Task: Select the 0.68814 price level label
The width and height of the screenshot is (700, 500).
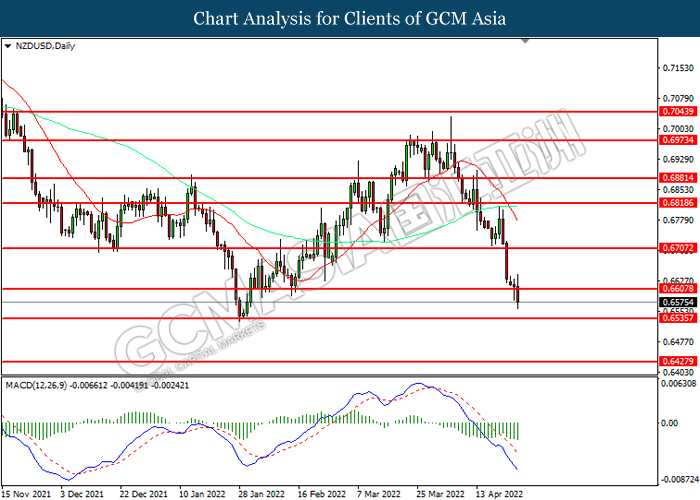Action: pyautogui.click(x=678, y=178)
